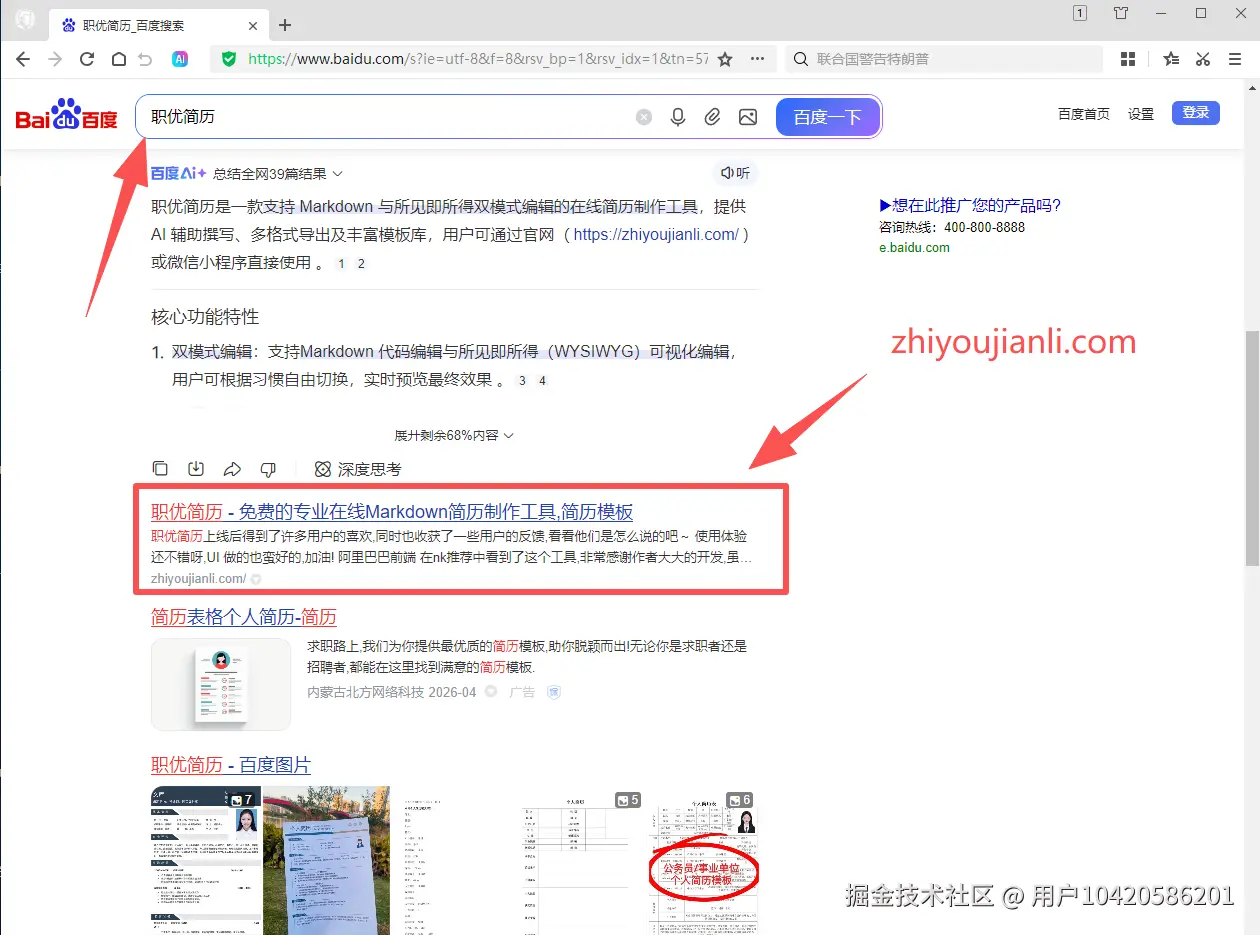Go back with the browser back arrow
The image size is (1260, 935).
pos(23,59)
